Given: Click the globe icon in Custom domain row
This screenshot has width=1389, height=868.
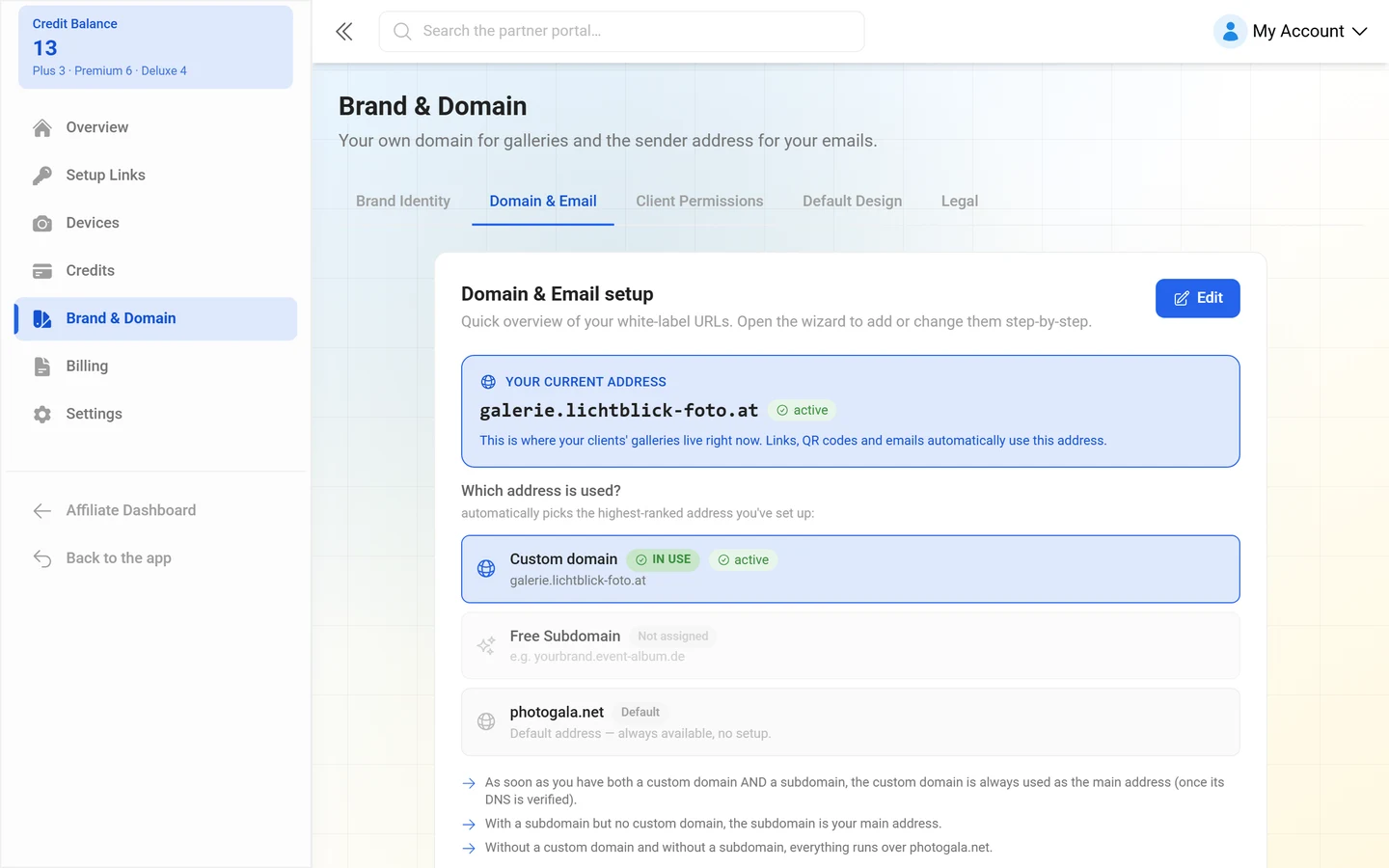Looking at the screenshot, I should 486,569.
